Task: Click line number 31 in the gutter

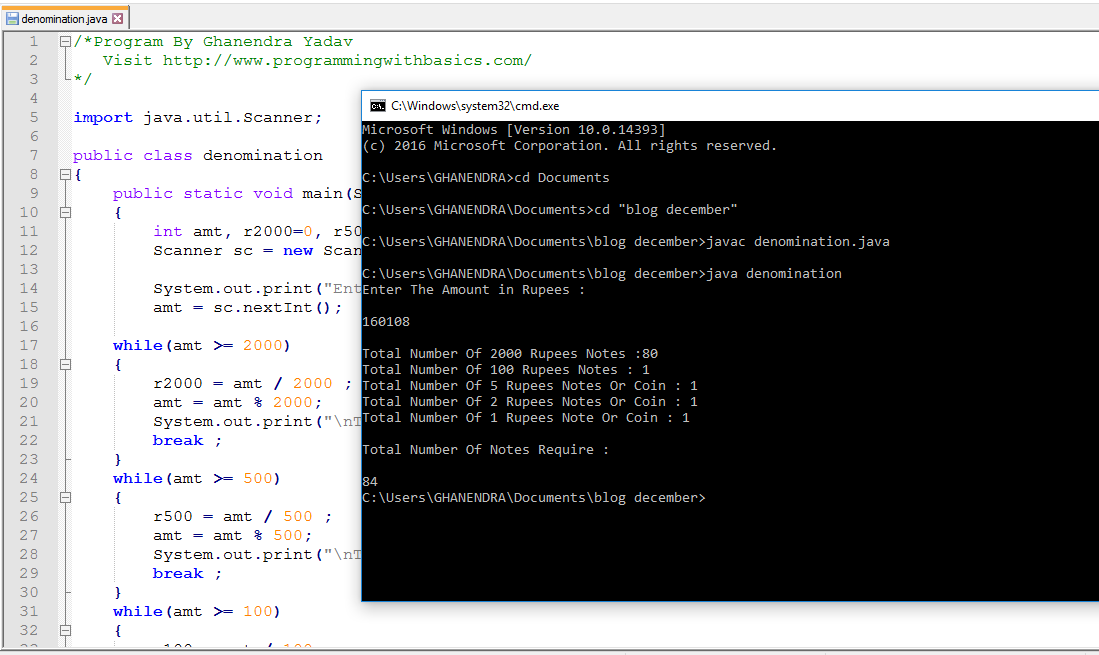Action: [29, 612]
